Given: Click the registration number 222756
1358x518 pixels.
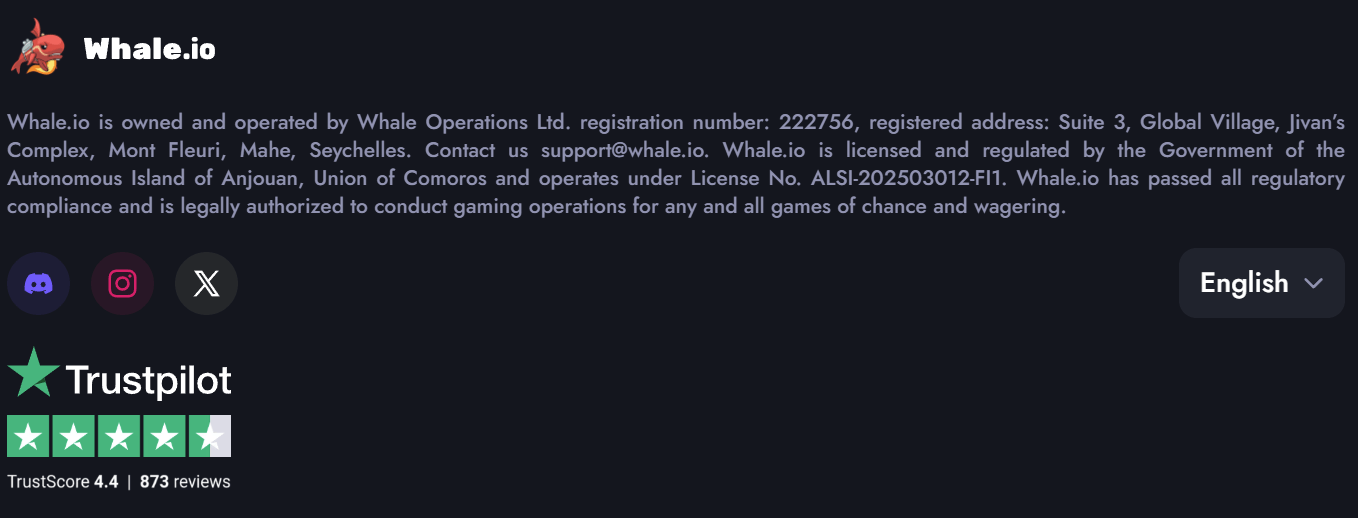Looking at the screenshot, I should [x=815, y=123].
